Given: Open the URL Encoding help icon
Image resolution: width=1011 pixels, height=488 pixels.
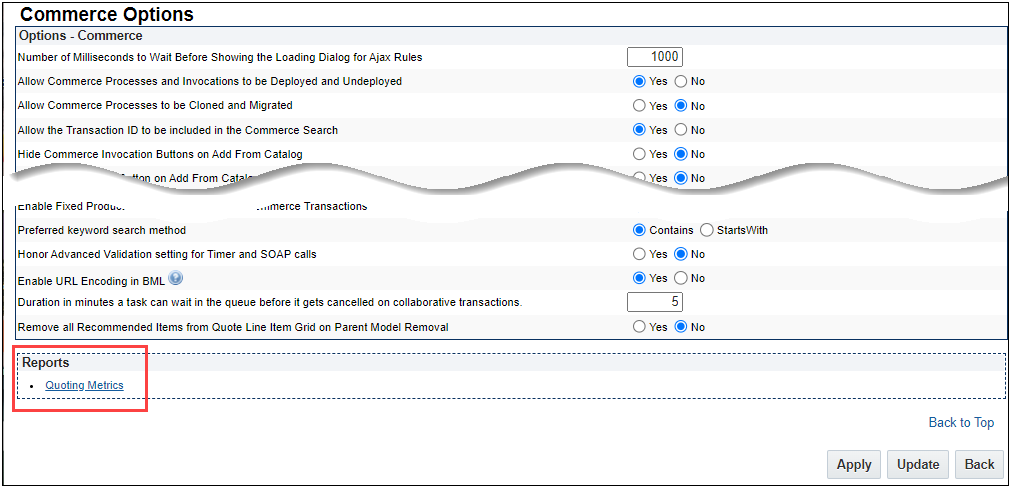Looking at the screenshot, I should tap(175, 278).
